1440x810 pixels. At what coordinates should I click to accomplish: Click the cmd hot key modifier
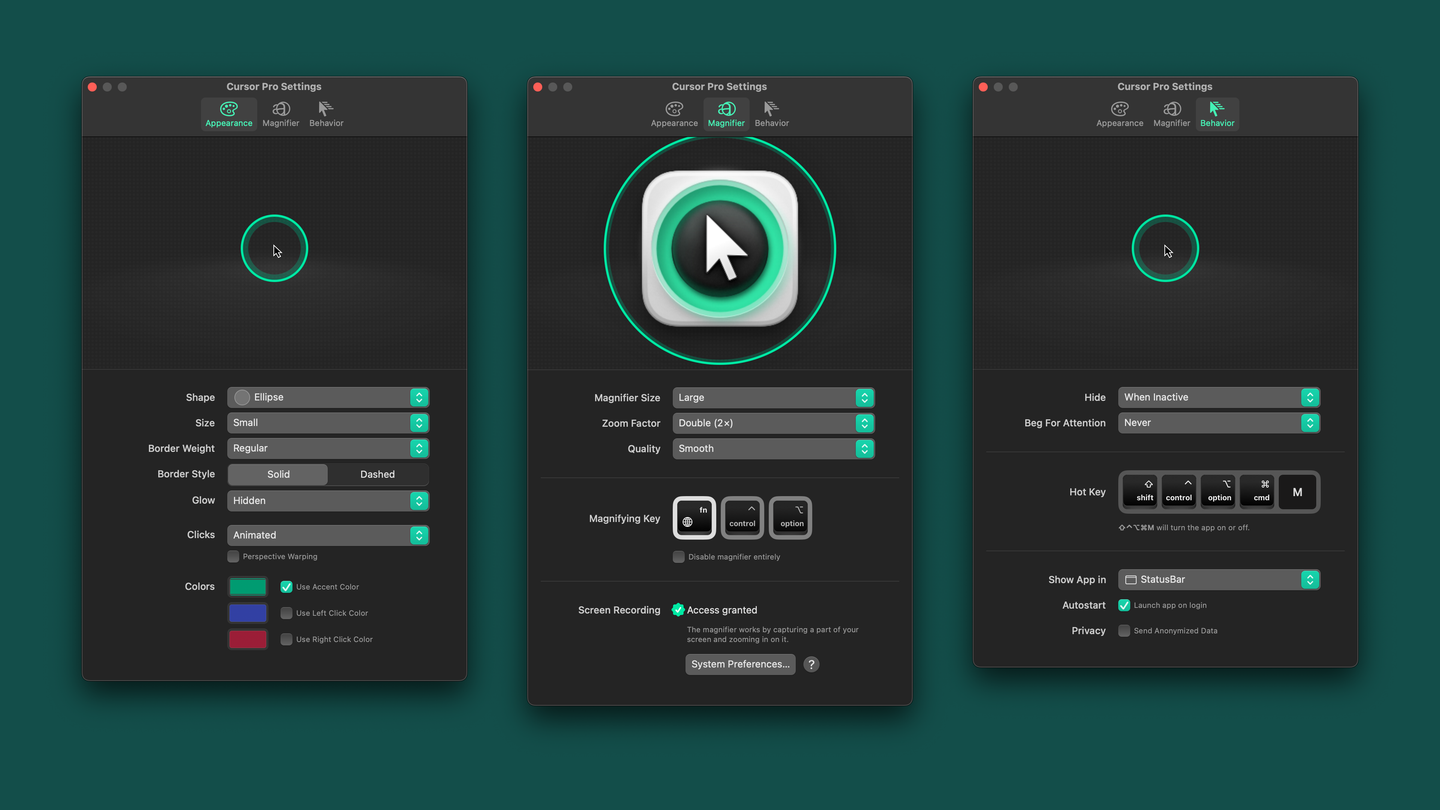pos(1260,491)
